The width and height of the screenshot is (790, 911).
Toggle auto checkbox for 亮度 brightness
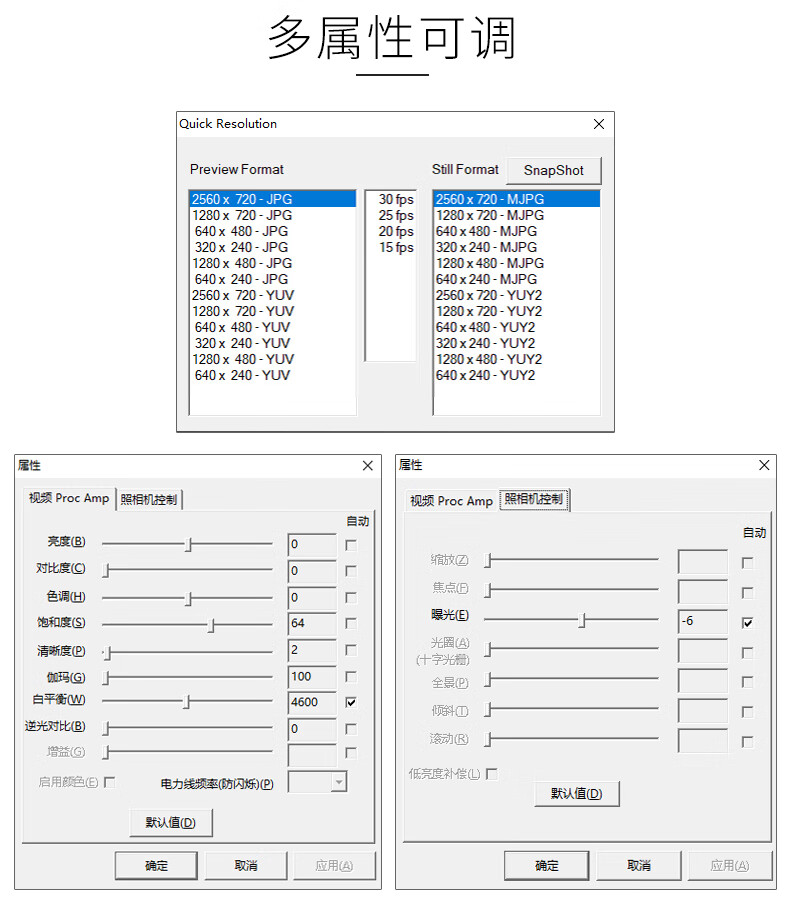tap(351, 545)
